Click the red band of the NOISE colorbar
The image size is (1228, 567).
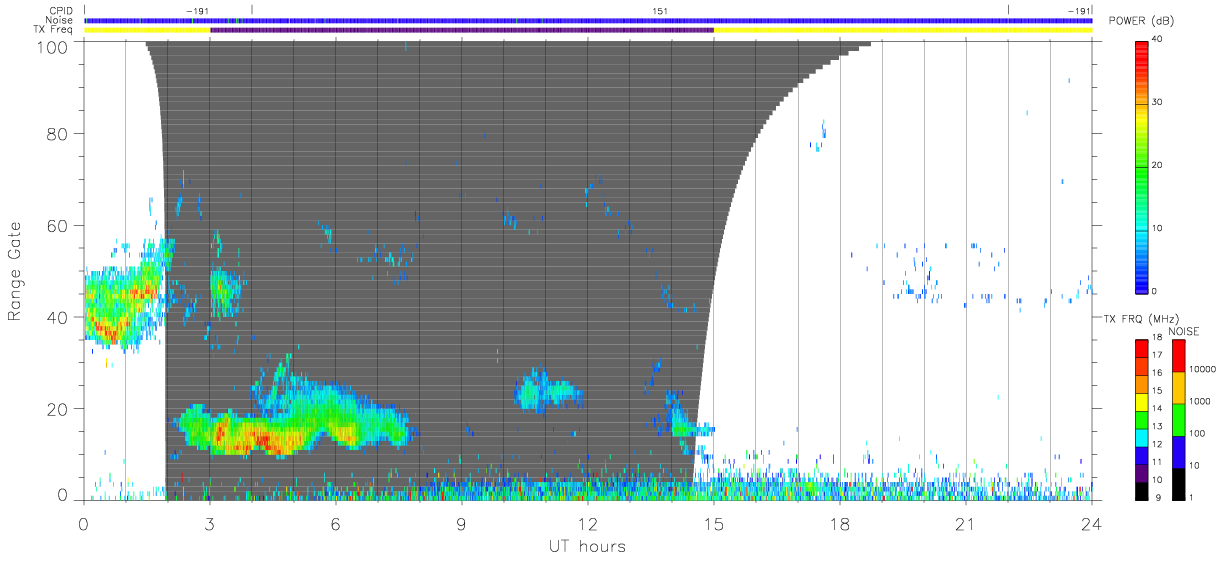pyautogui.click(x=1179, y=355)
